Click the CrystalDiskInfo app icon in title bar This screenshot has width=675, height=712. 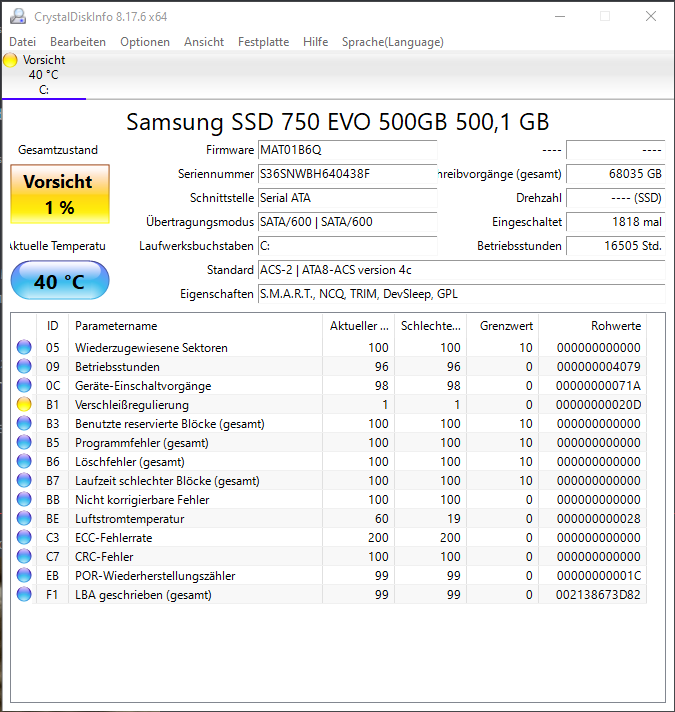click(18, 16)
